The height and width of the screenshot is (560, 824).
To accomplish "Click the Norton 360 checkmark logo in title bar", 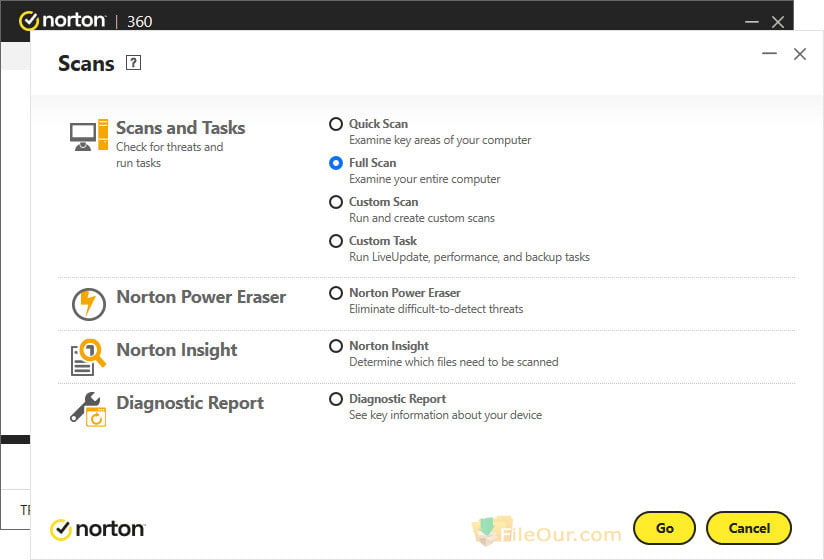I will pos(29,20).
